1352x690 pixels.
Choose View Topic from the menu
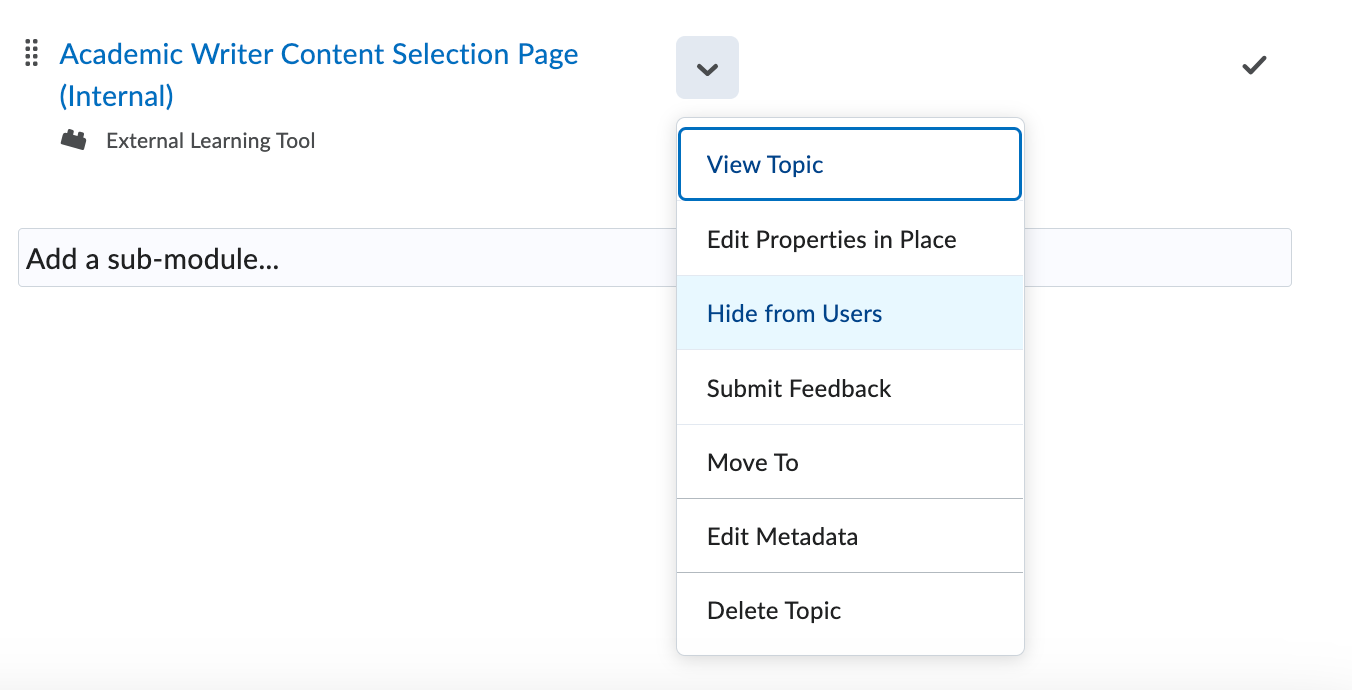[850, 164]
